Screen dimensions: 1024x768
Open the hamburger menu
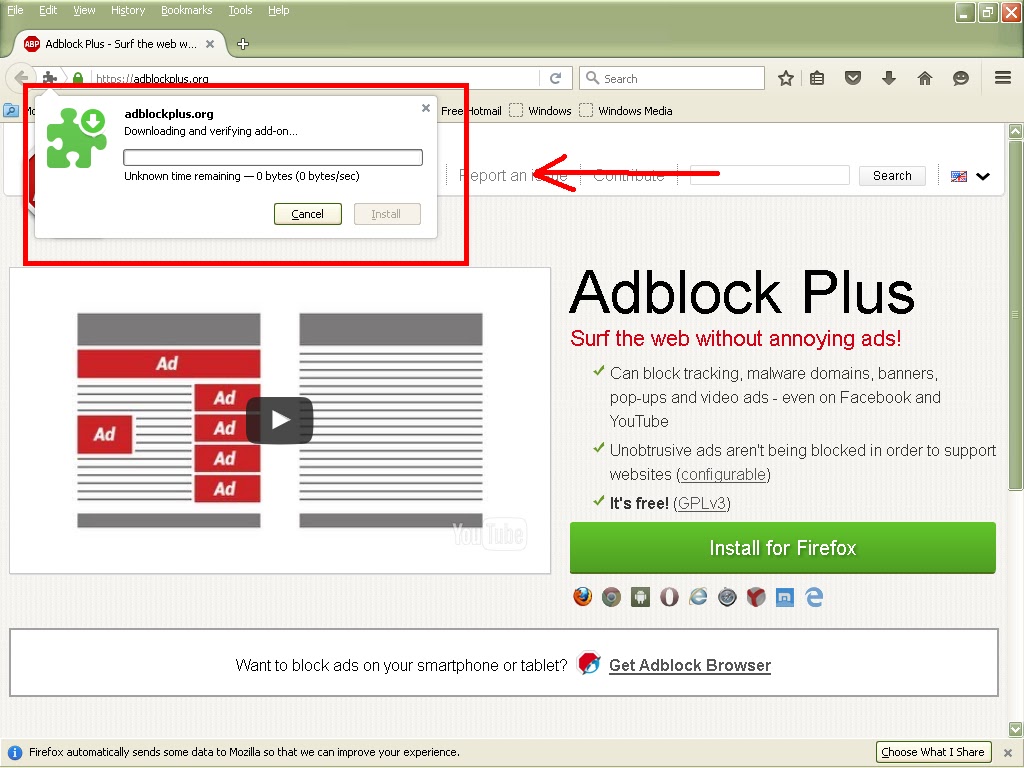(x=1001, y=77)
